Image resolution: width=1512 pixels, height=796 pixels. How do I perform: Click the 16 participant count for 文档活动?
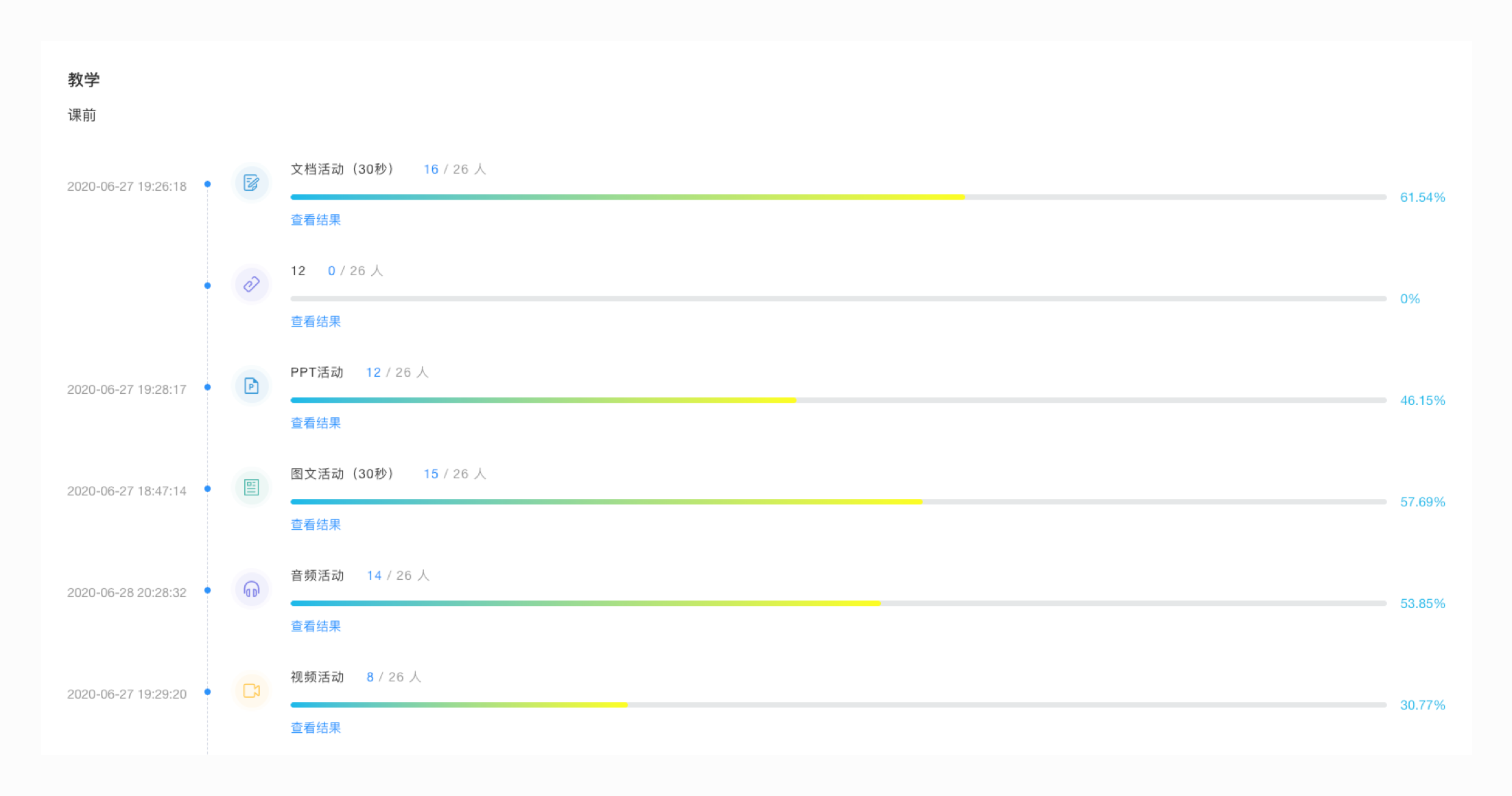(431, 169)
